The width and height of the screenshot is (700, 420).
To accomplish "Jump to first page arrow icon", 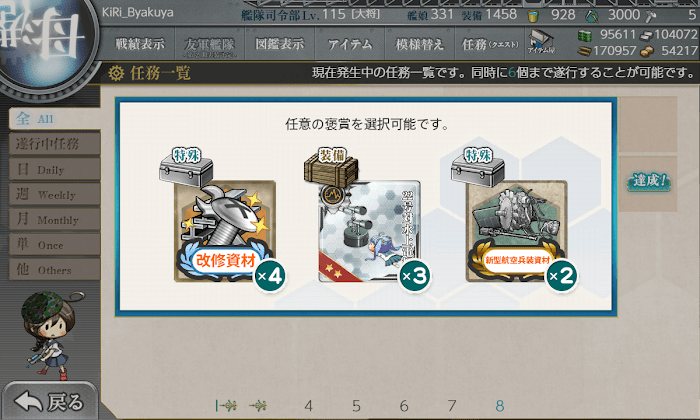I will click(x=226, y=406).
